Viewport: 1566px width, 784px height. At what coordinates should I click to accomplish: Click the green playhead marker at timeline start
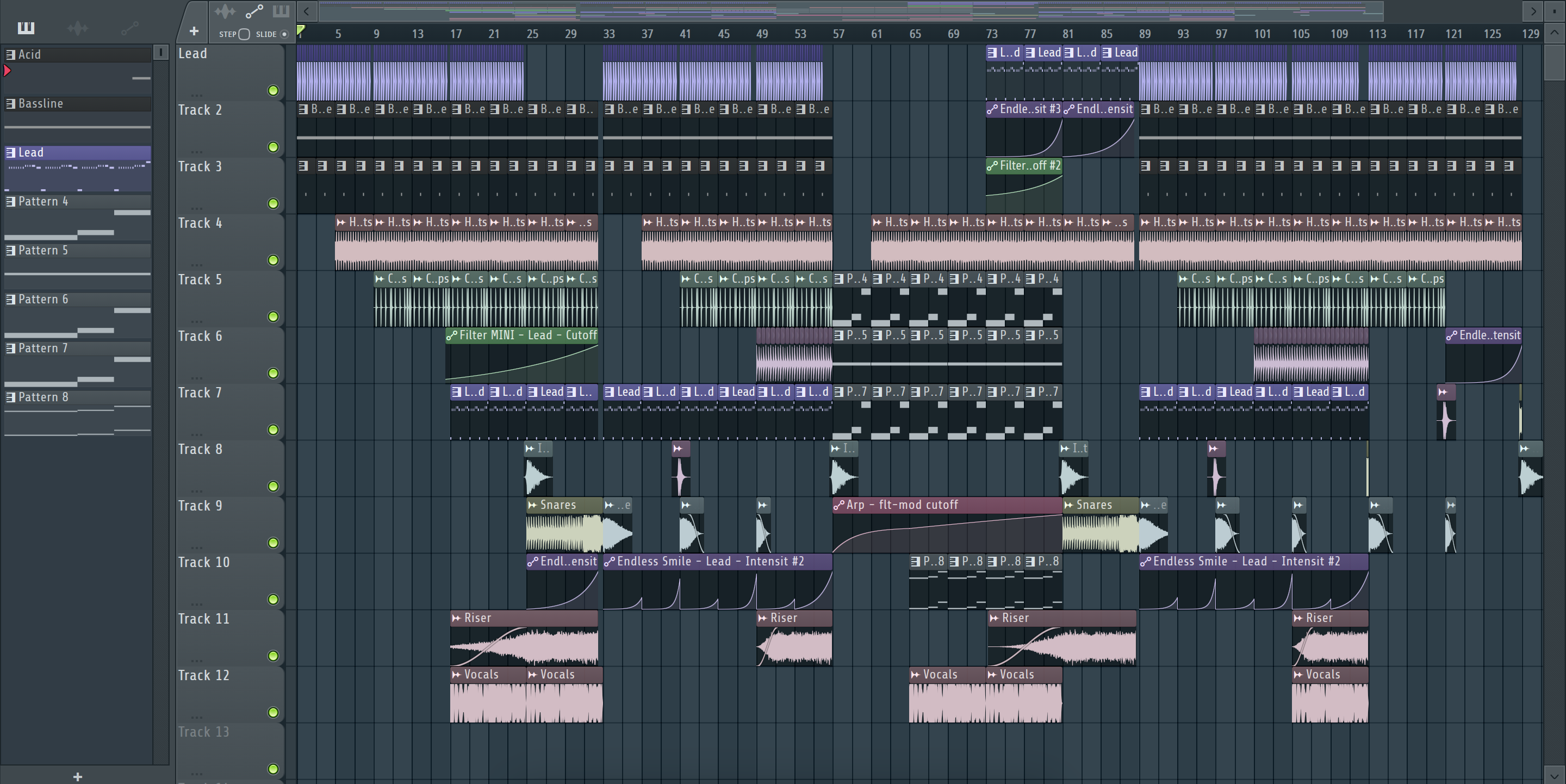(300, 30)
